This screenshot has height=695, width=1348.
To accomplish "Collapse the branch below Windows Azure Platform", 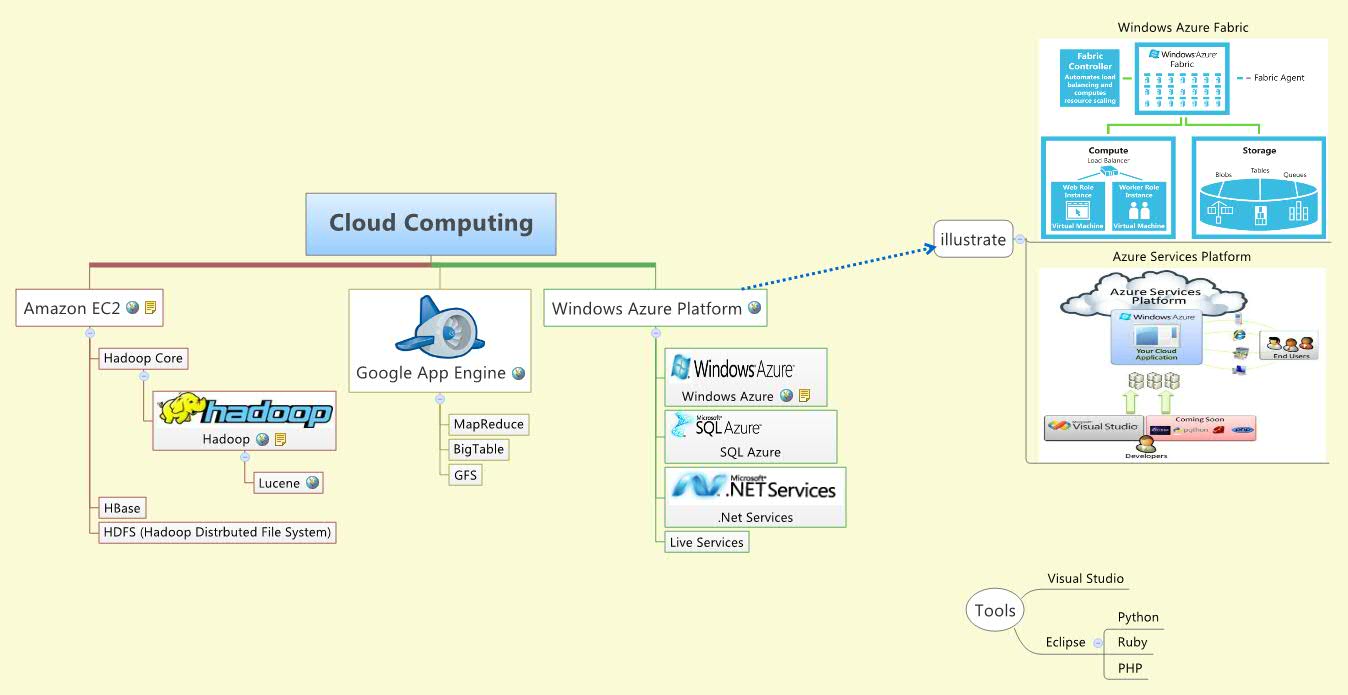I will coord(655,333).
